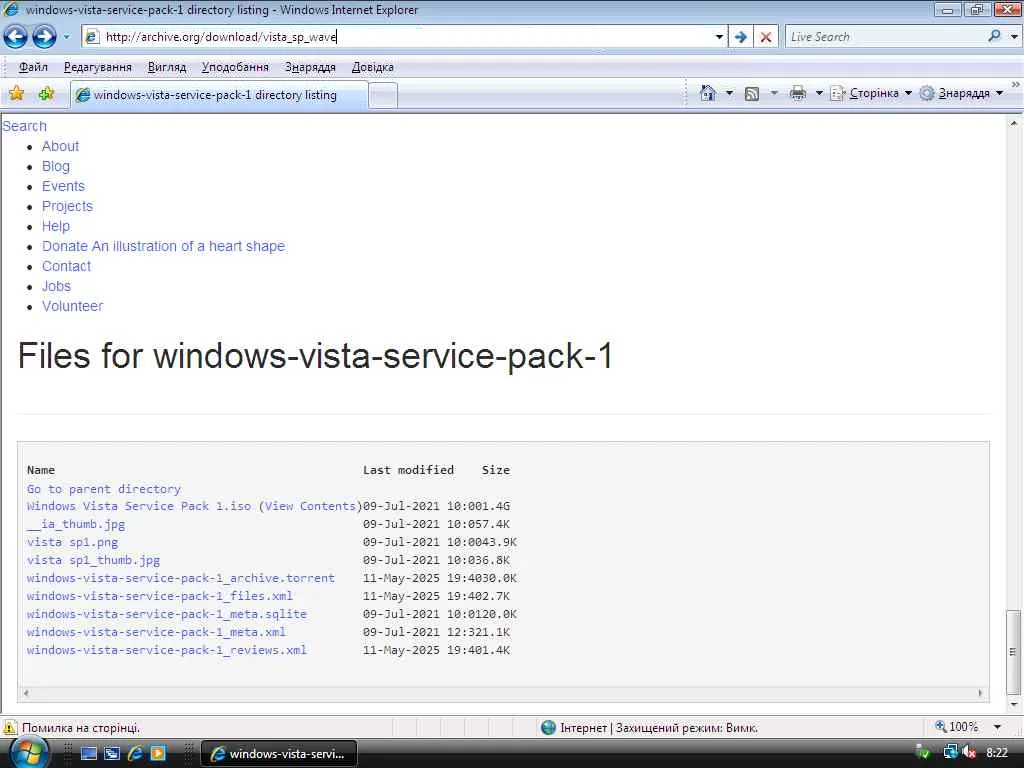Click the page scrollbar up arrow
The image size is (1024, 768).
click(1013, 123)
